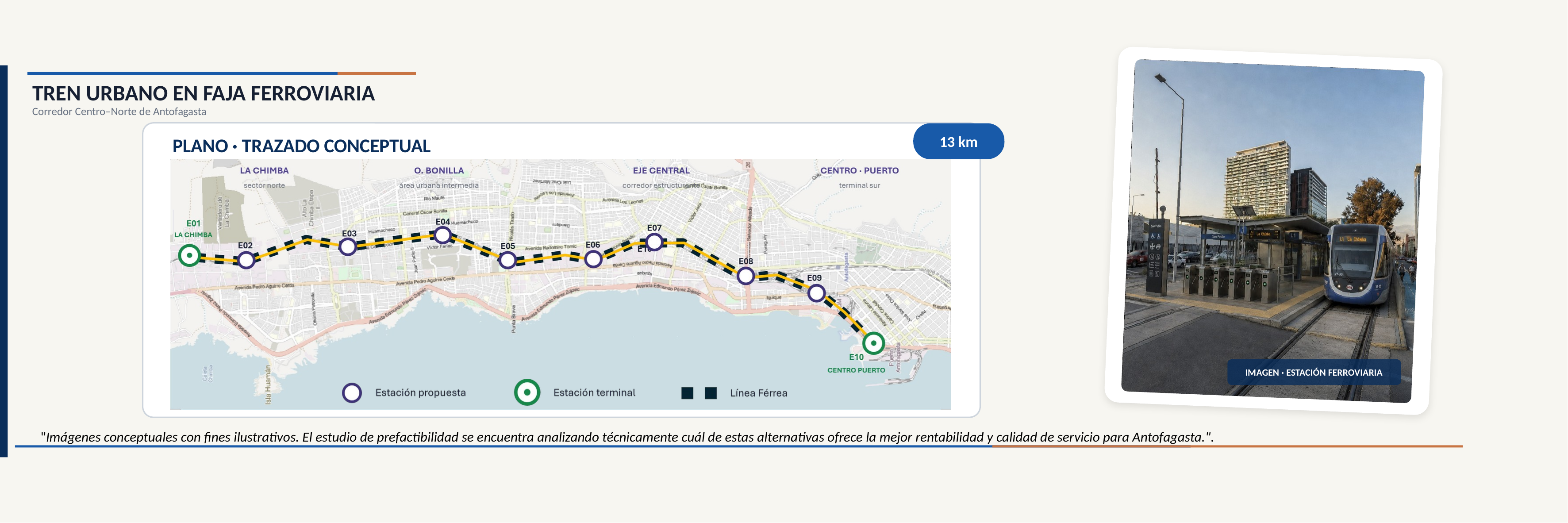Click the green CENTRO PUERTO label below E10

[x=856, y=370]
